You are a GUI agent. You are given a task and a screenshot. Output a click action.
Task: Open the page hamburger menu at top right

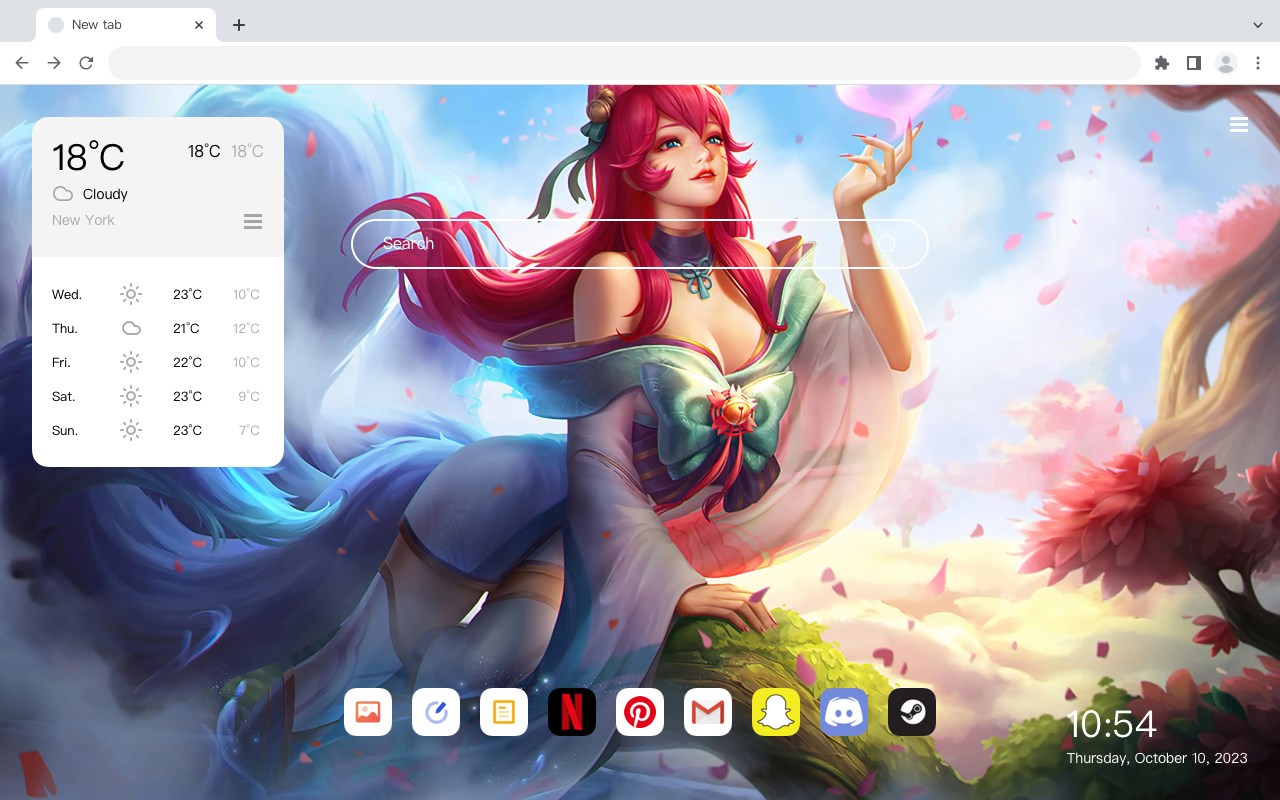[1239, 125]
